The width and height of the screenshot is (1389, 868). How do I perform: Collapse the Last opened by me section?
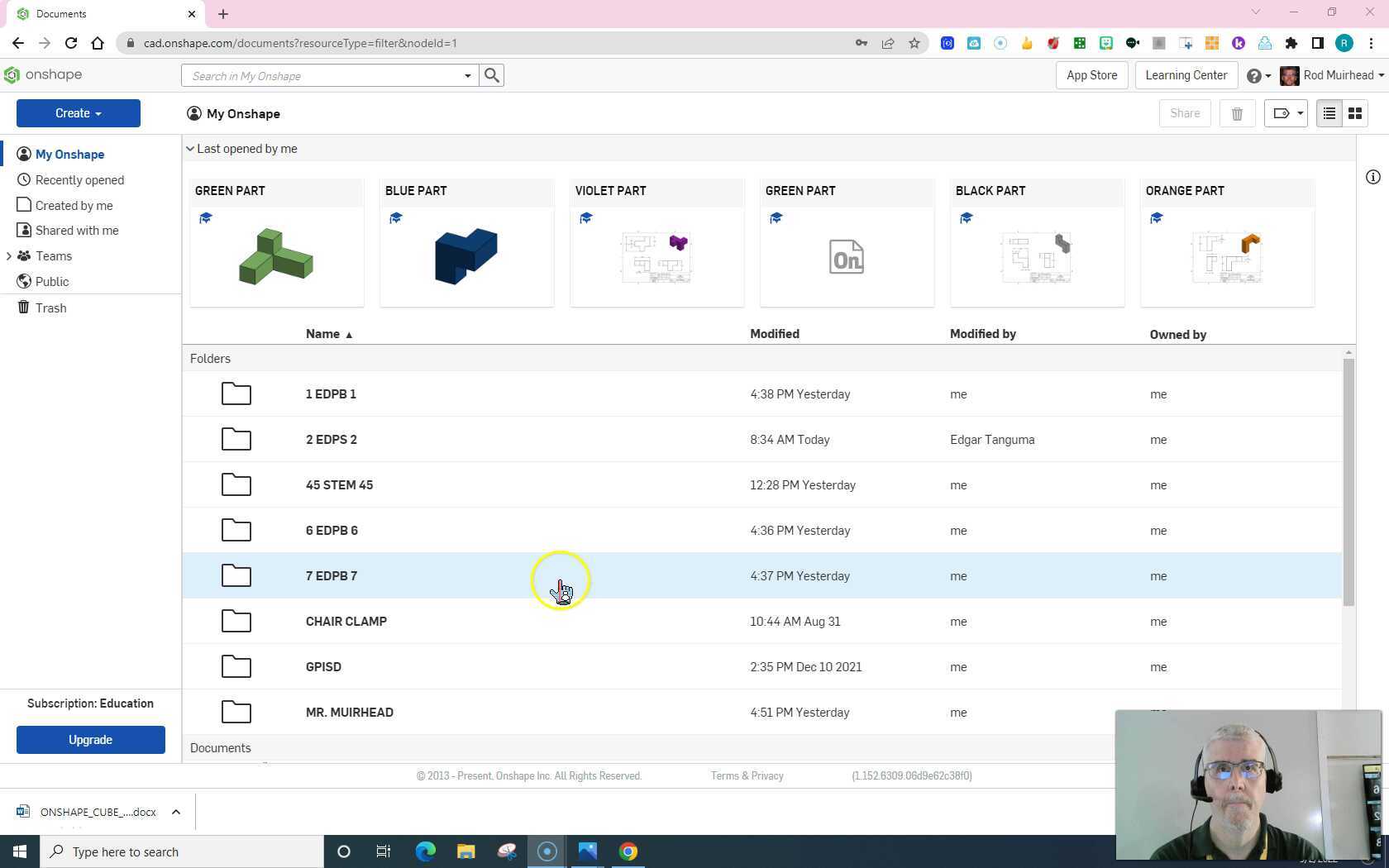point(190,149)
